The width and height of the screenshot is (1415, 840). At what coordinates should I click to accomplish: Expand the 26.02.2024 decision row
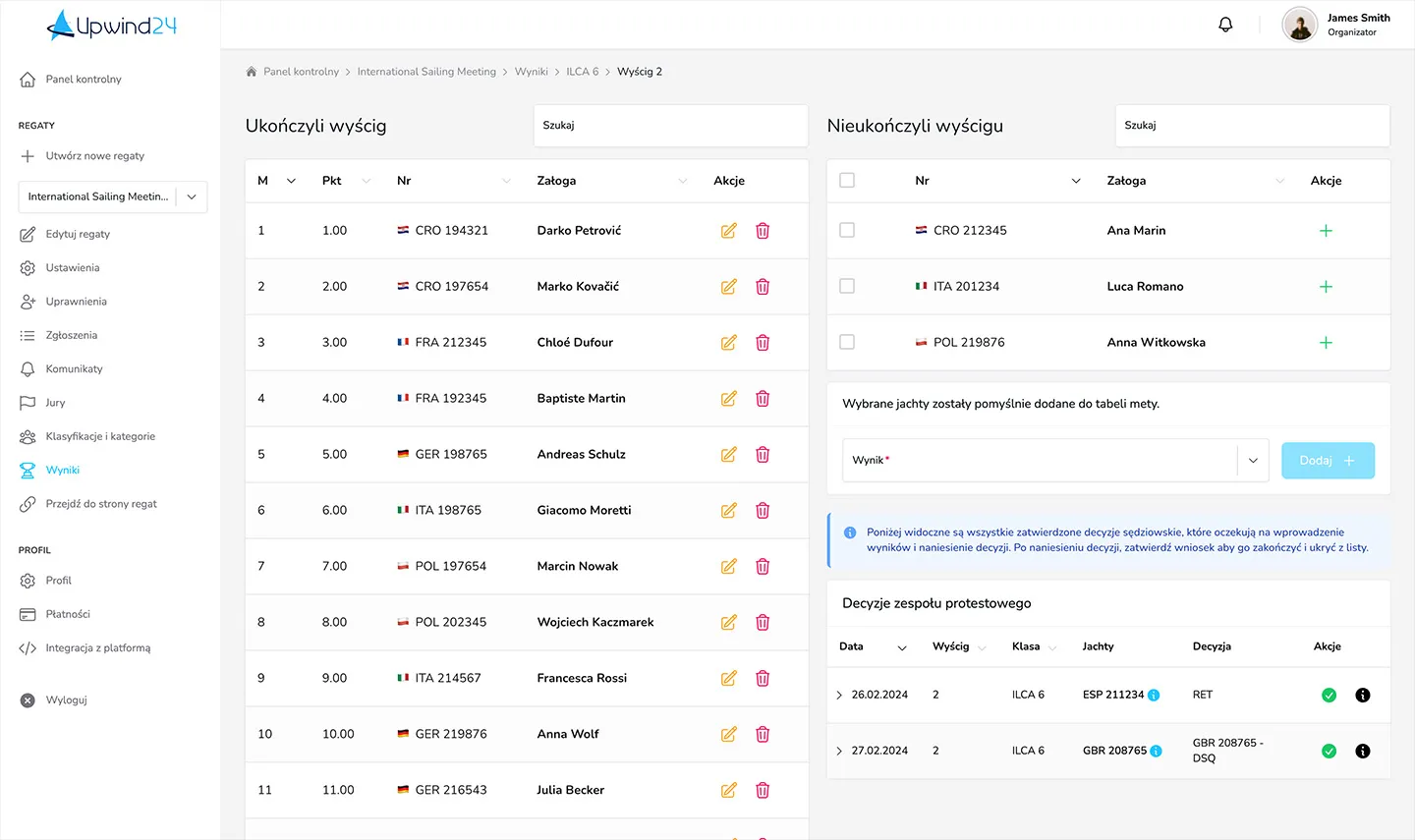pyautogui.click(x=839, y=696)
